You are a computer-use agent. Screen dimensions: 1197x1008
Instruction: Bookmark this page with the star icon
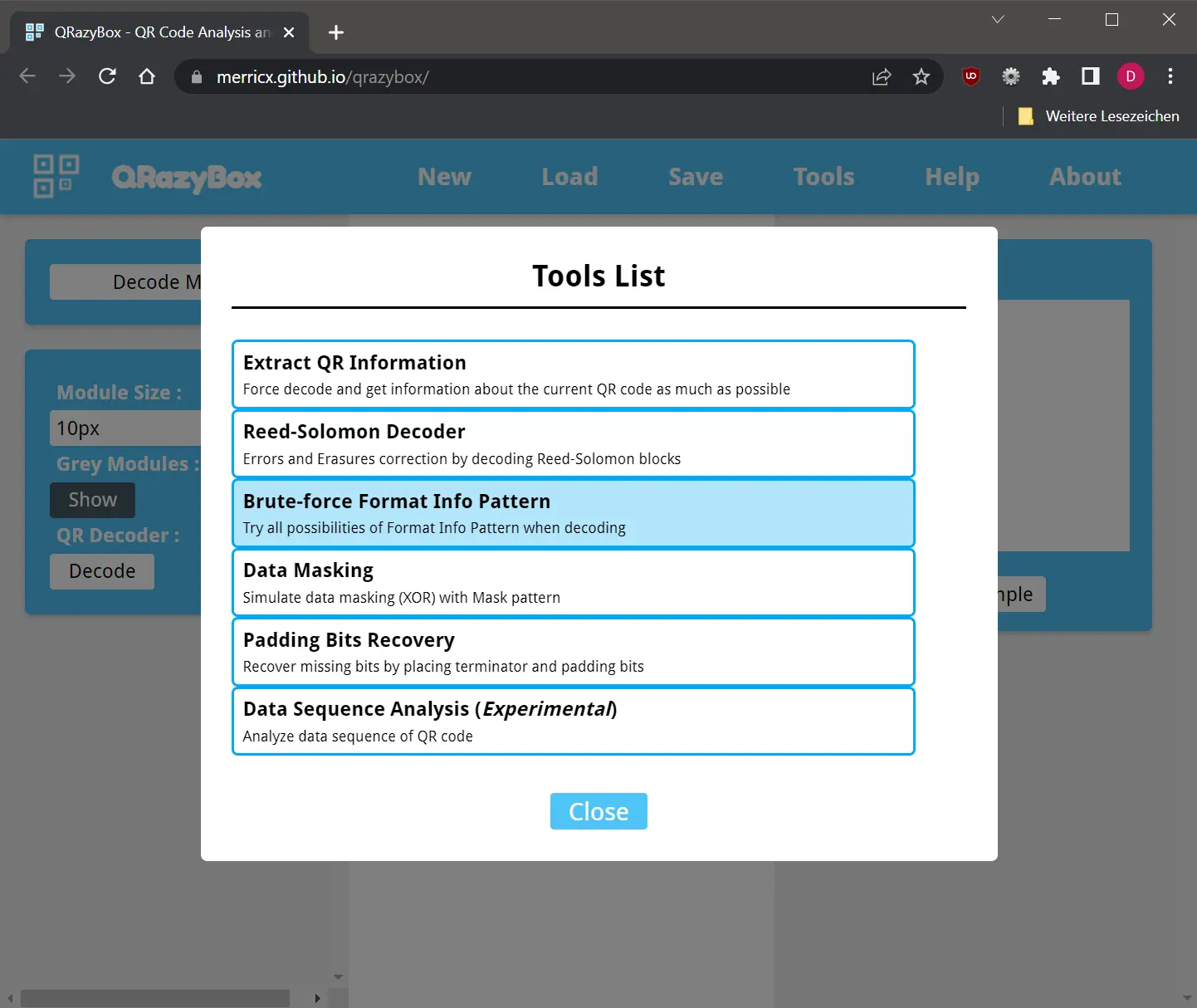click(921, 76)
